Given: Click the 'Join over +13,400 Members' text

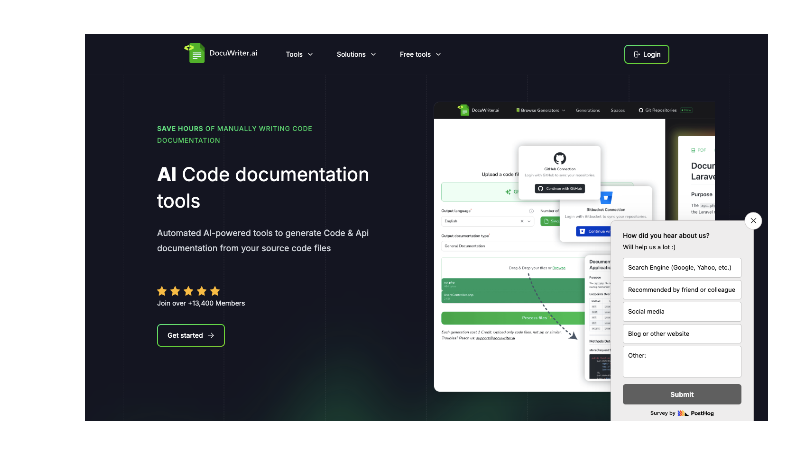Looking at the screenshot, I should click(201, 304).
